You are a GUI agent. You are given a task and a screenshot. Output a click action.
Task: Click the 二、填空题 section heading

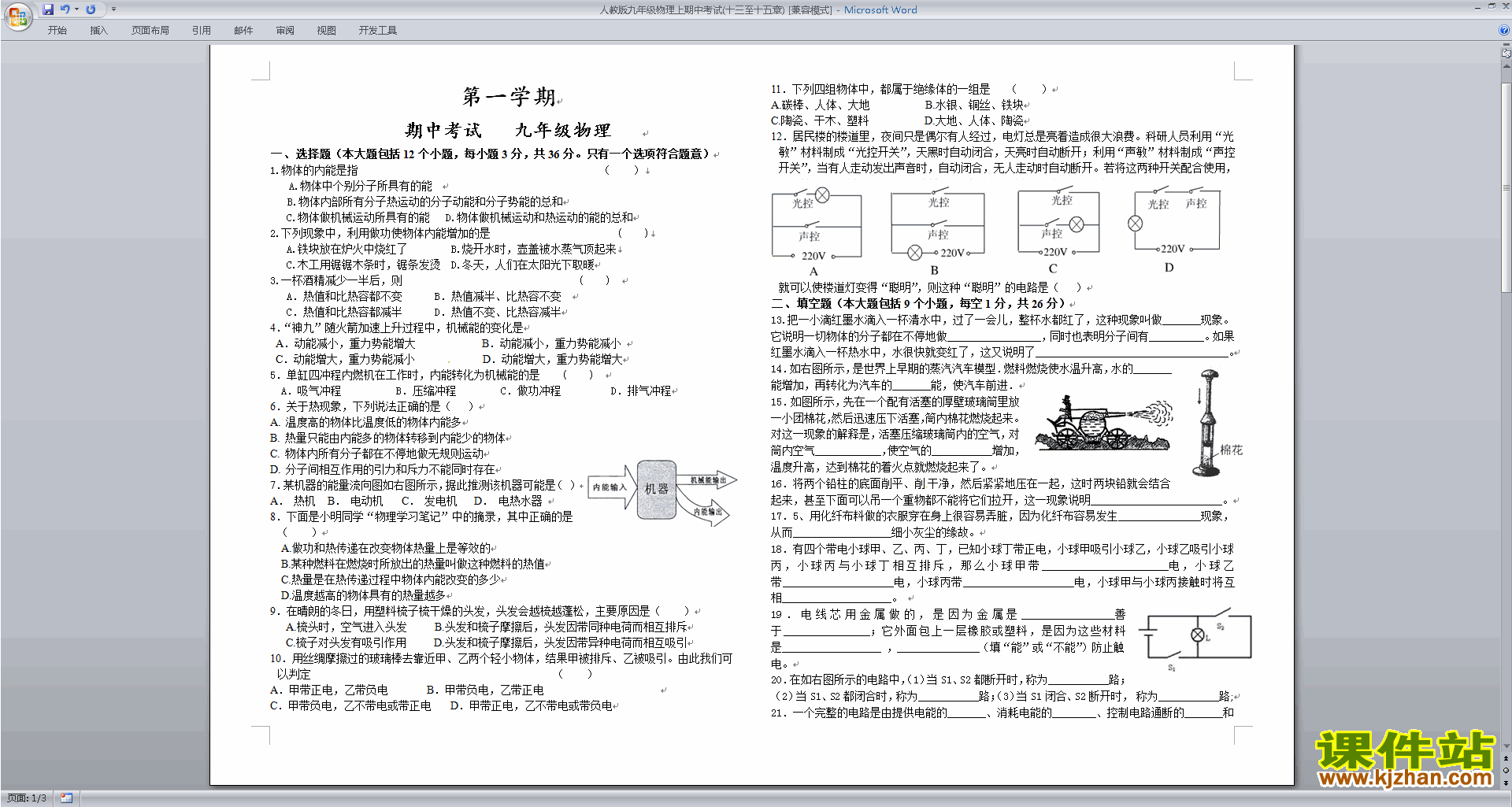918,303
